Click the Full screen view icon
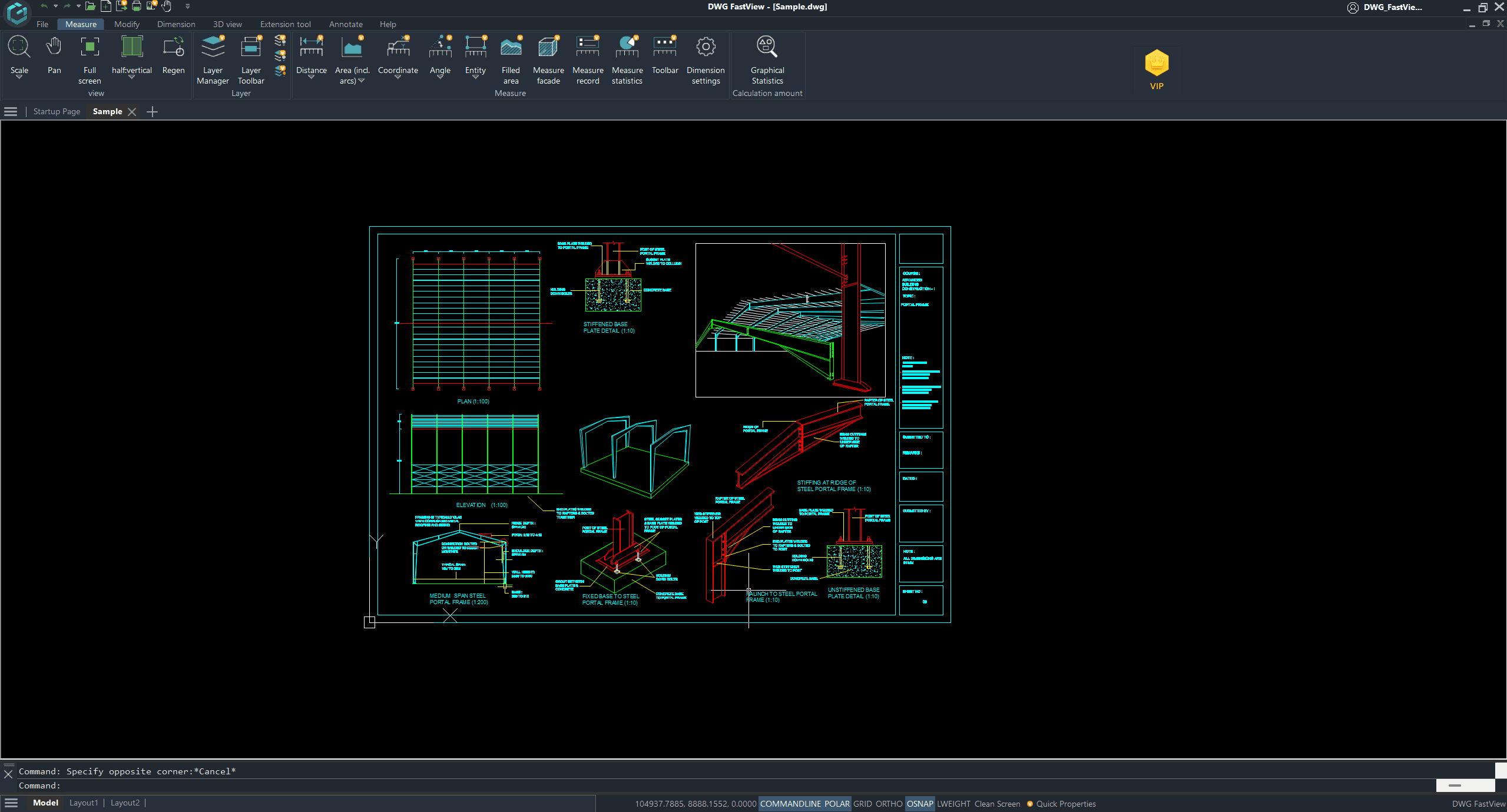This screenshot has height=812, width=1507. (x=90, y=47)
